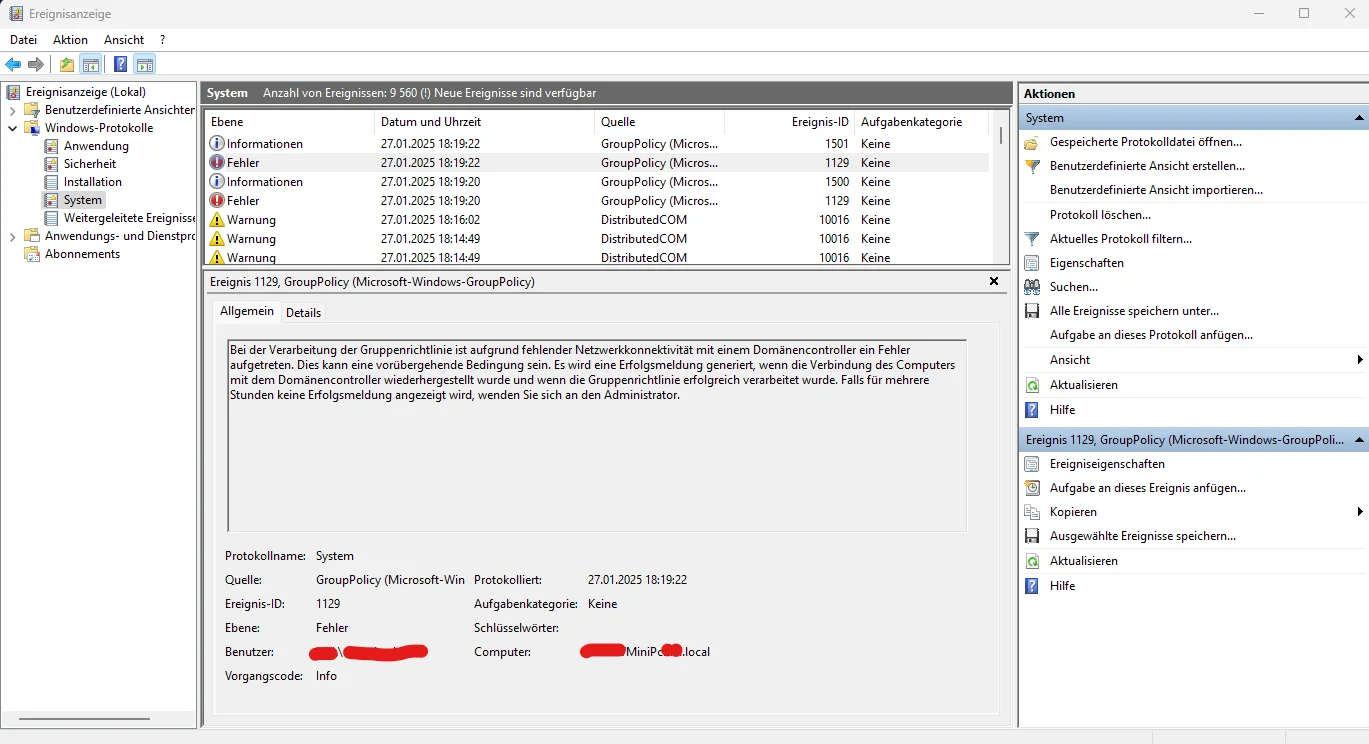Open the Kopieren submenu arrow
This screenshot has width=1369, height=744.
1360,512
